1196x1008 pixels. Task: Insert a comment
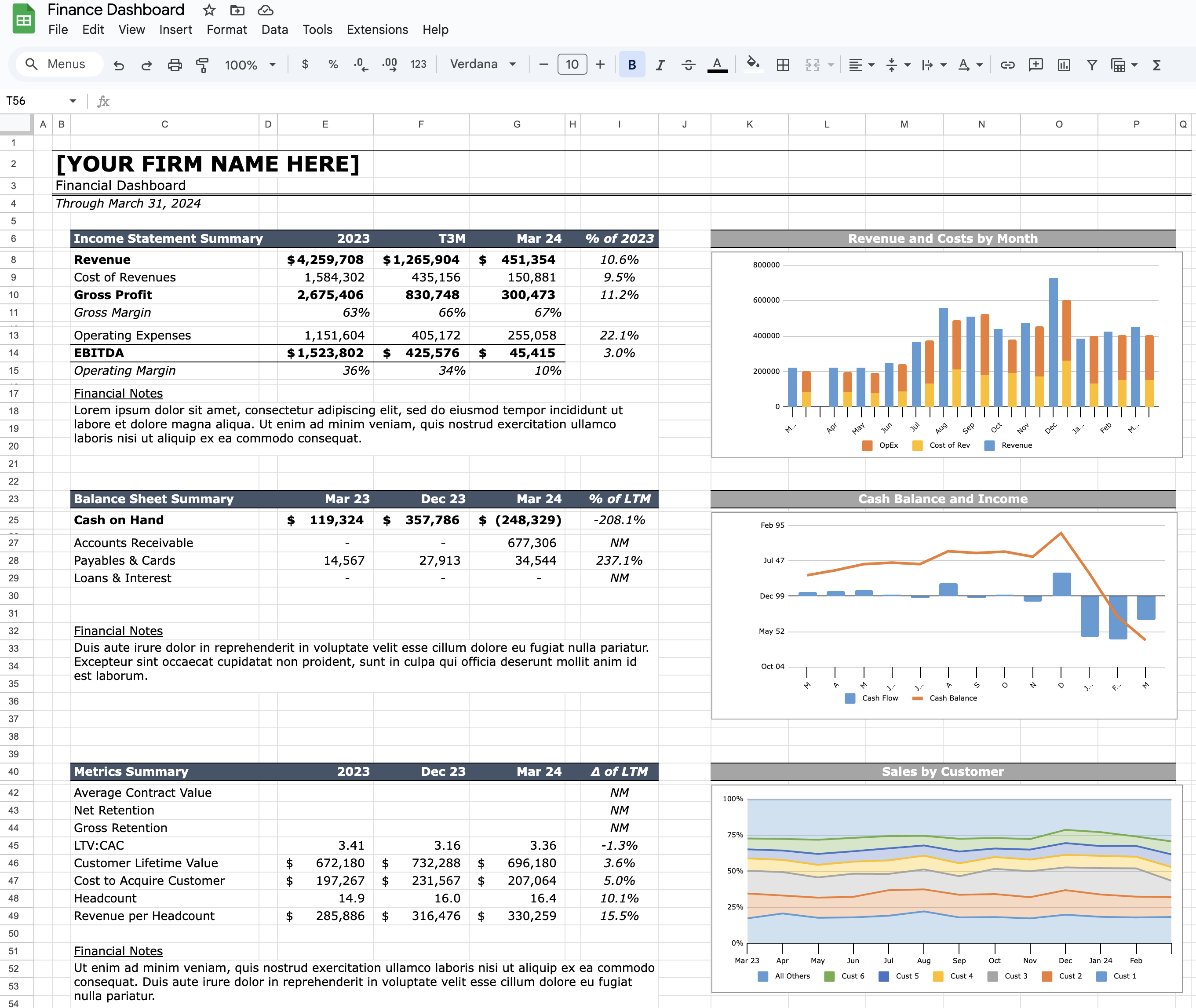click(1036, 65)
